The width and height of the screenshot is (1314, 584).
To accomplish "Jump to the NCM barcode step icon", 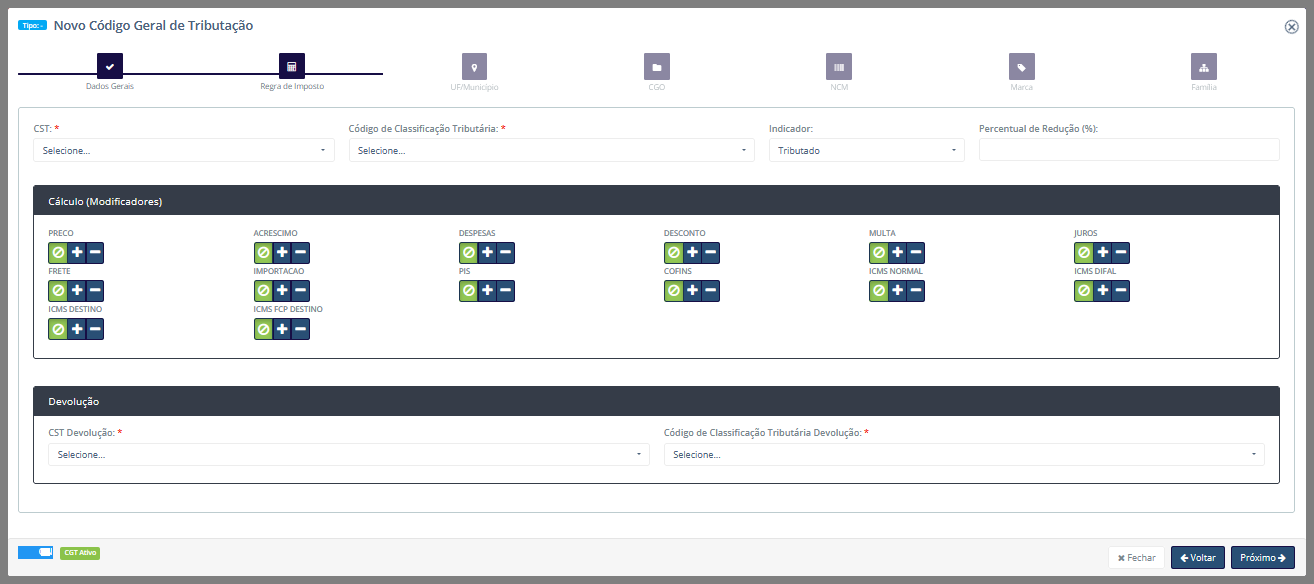I will (x=839, y=67).
